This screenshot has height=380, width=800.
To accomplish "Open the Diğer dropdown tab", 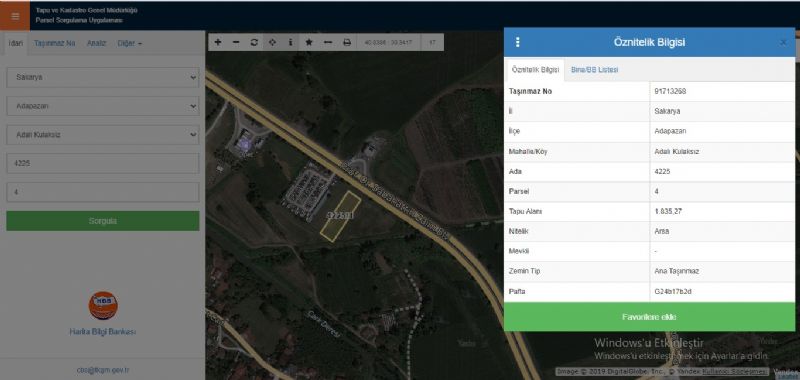I will 130,43.
